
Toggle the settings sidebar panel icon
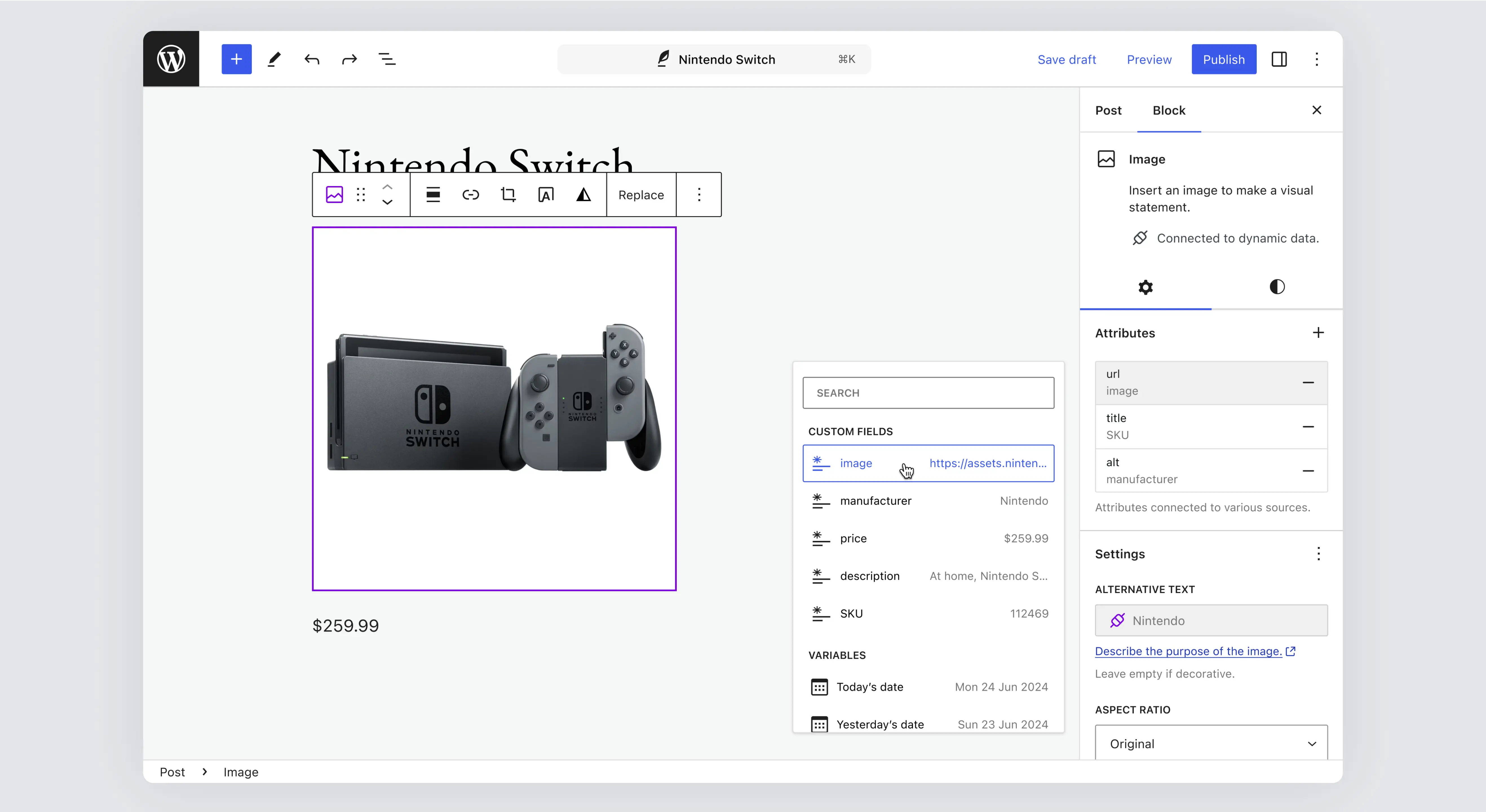point(1279,59)
